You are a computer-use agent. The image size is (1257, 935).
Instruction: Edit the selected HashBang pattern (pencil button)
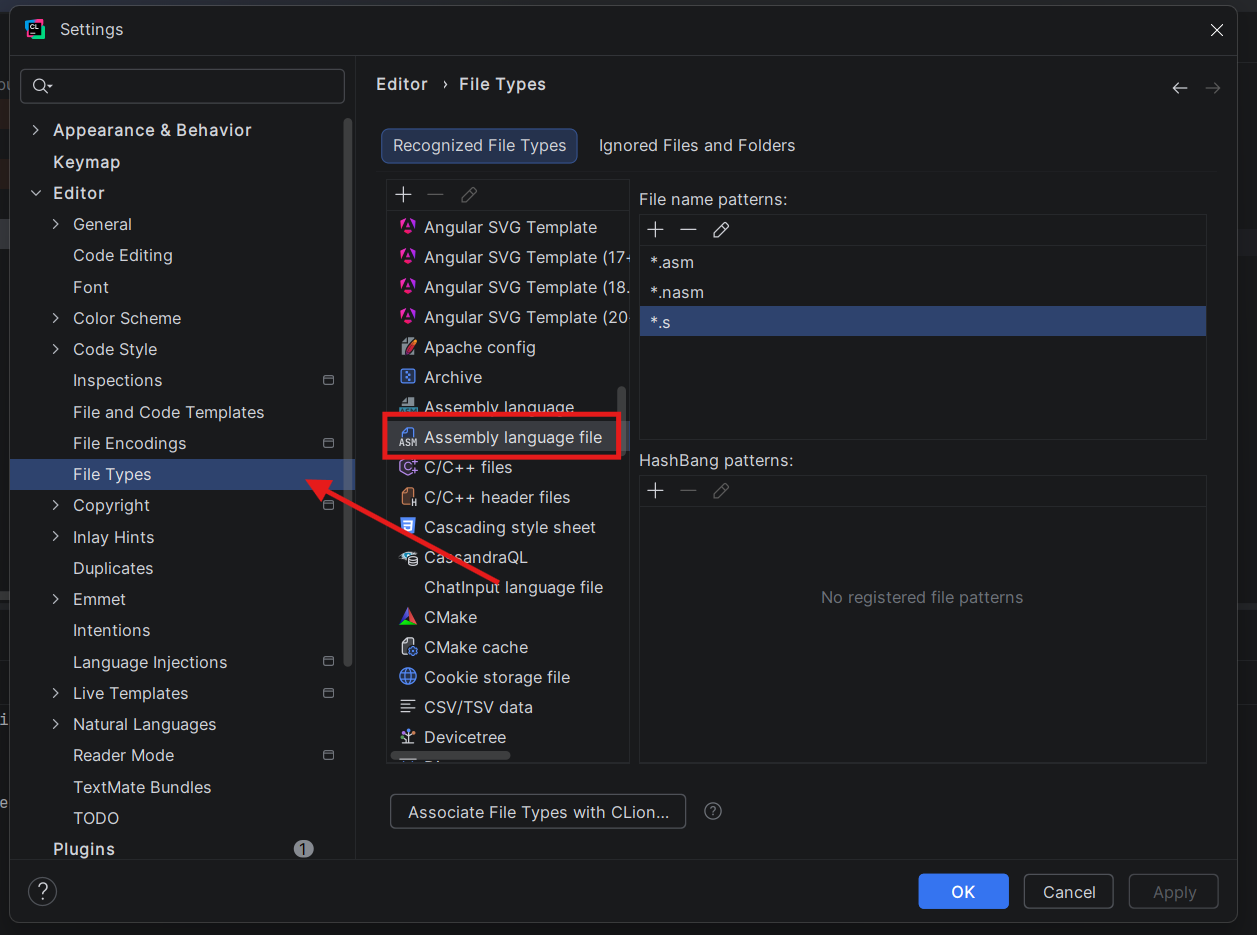pyautogui.click(x=721, y=491)
